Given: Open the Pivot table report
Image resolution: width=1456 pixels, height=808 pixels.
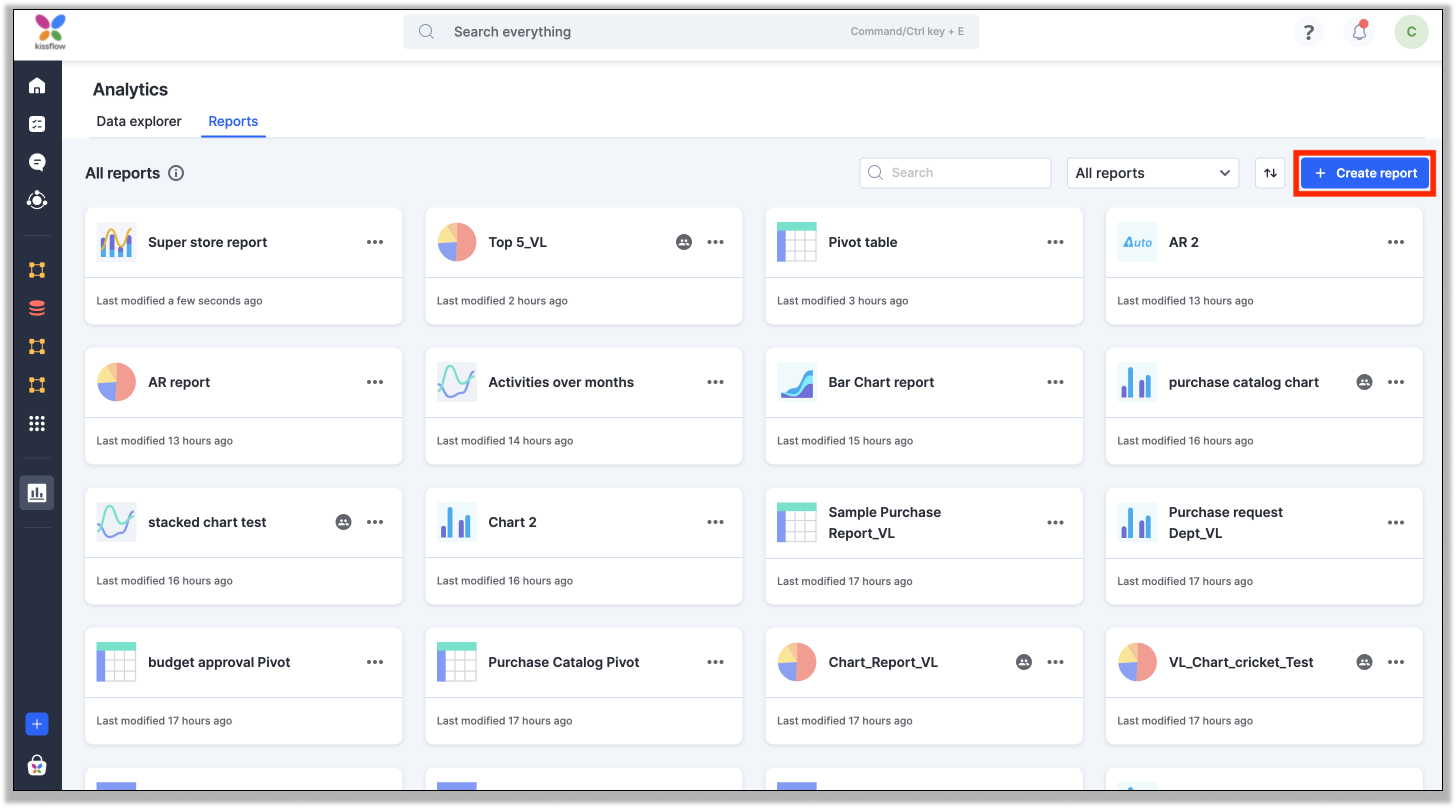Looking at the screenshot, I should pyautogui.click(x=863, y=242).
